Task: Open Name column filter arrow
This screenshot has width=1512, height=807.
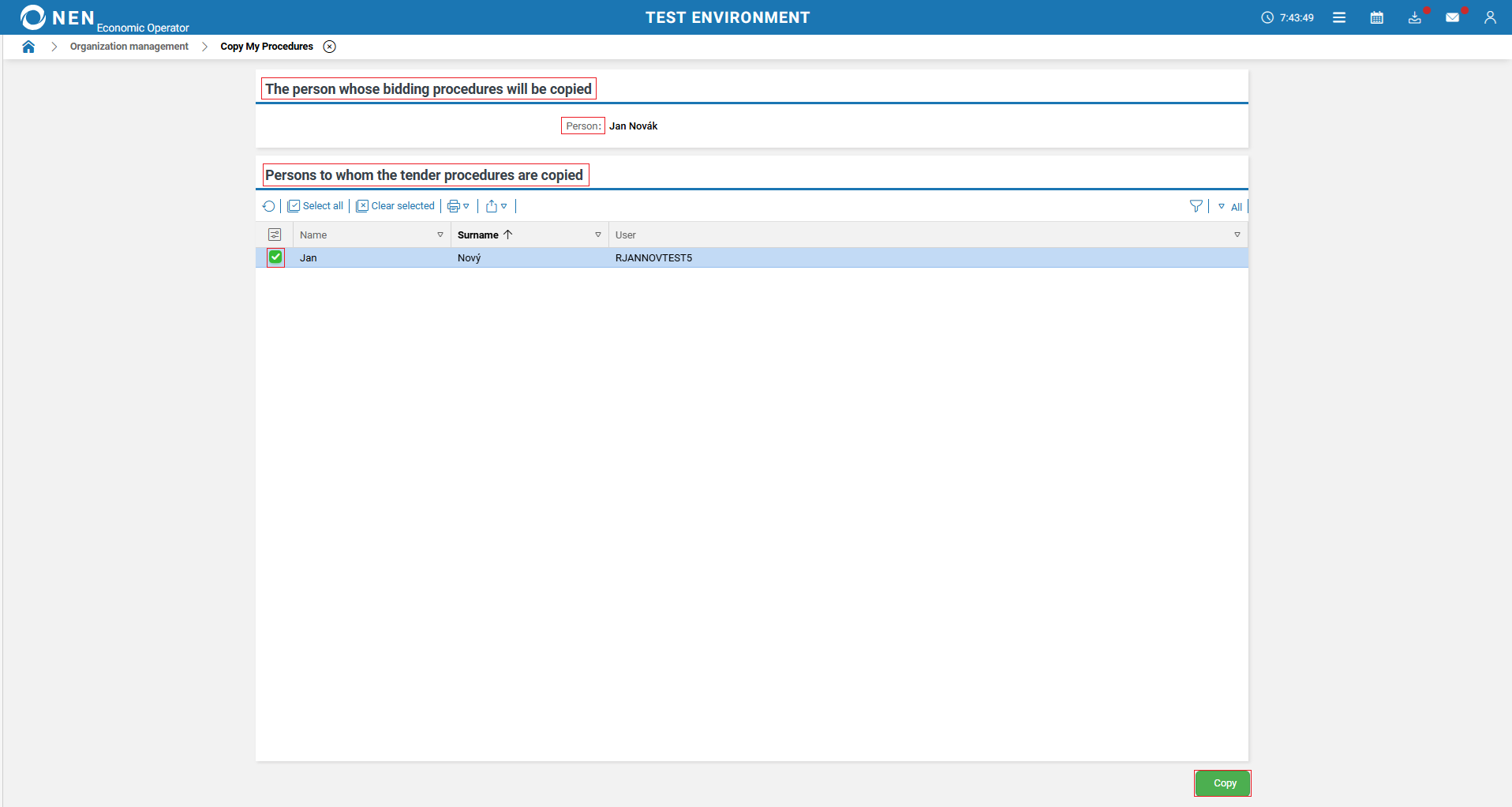Action: click(x=440, y=235)
